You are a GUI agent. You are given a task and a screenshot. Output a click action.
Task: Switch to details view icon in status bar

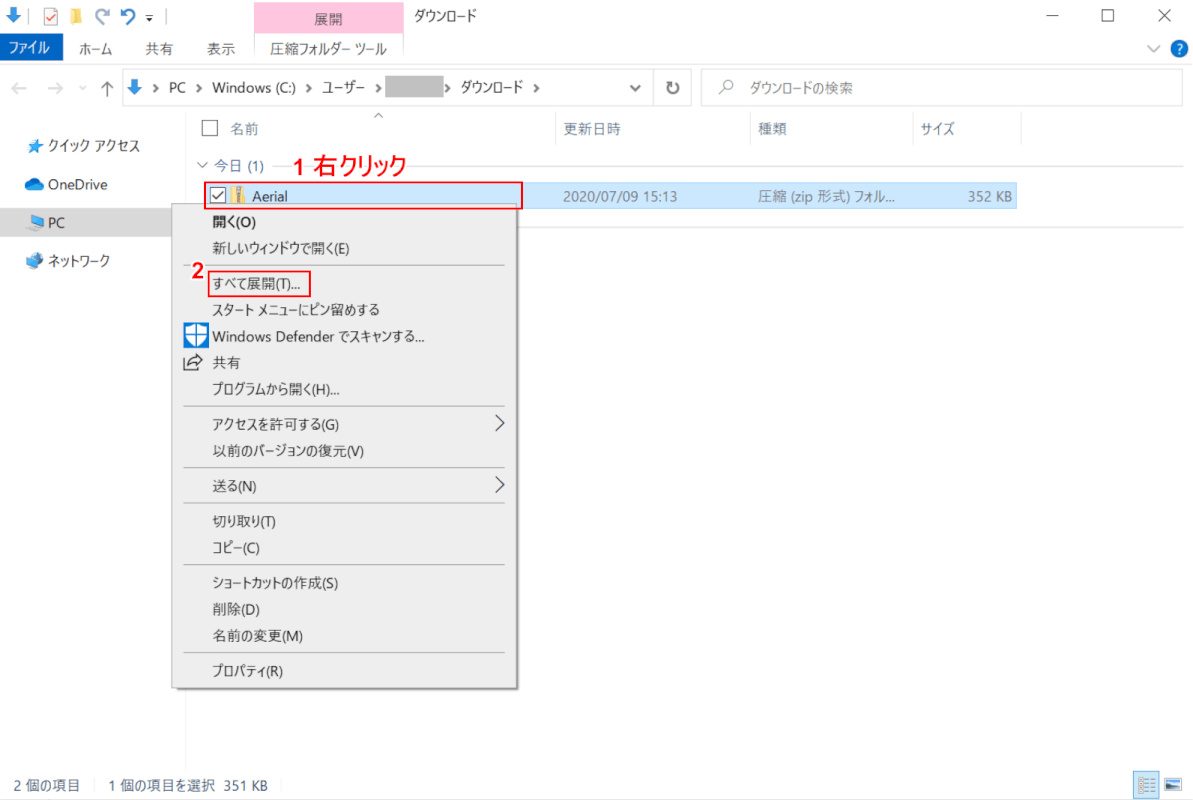(x=1146, y=785)
